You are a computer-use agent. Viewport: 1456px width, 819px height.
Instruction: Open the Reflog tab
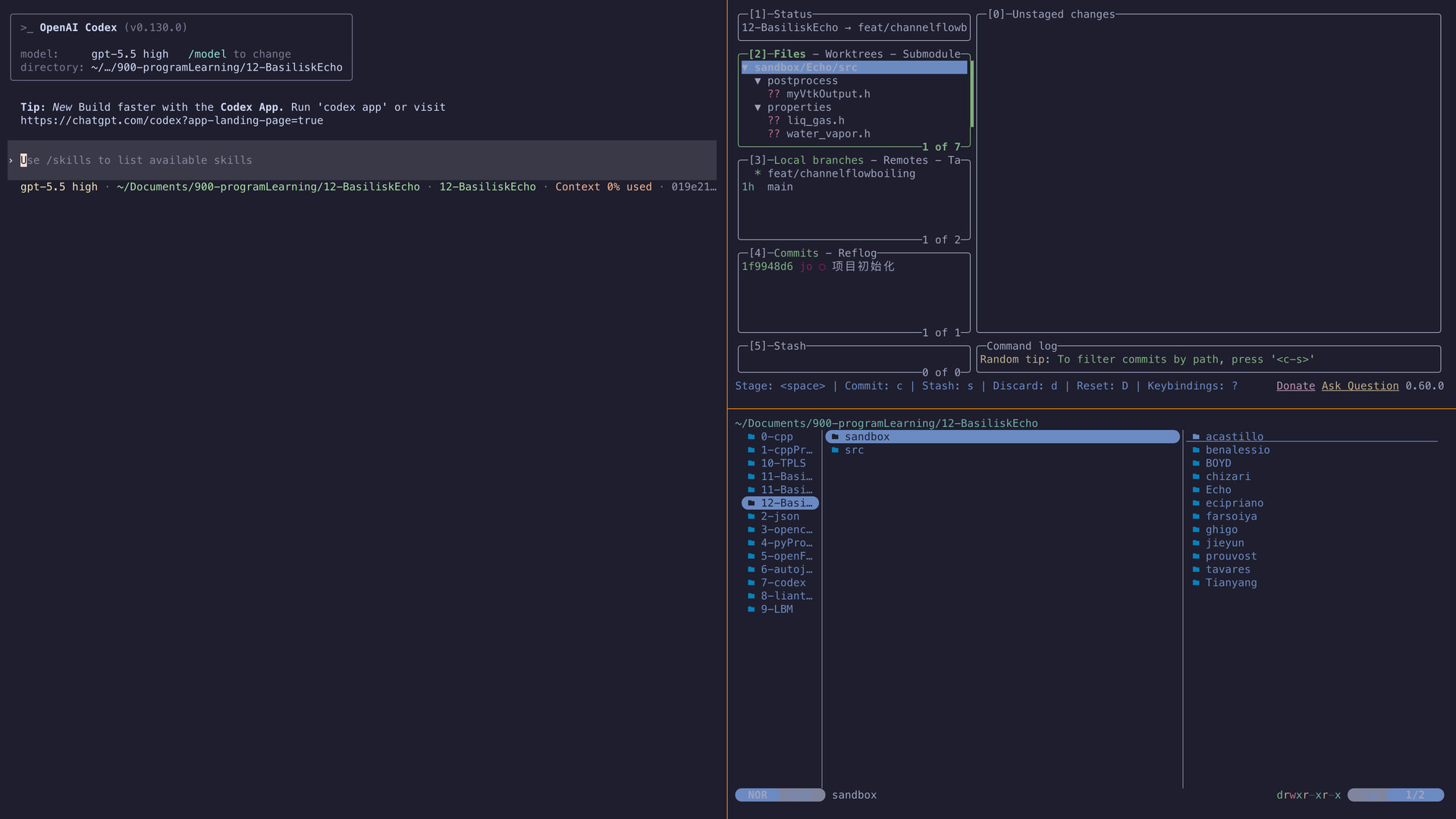click(x=857, y=253)
